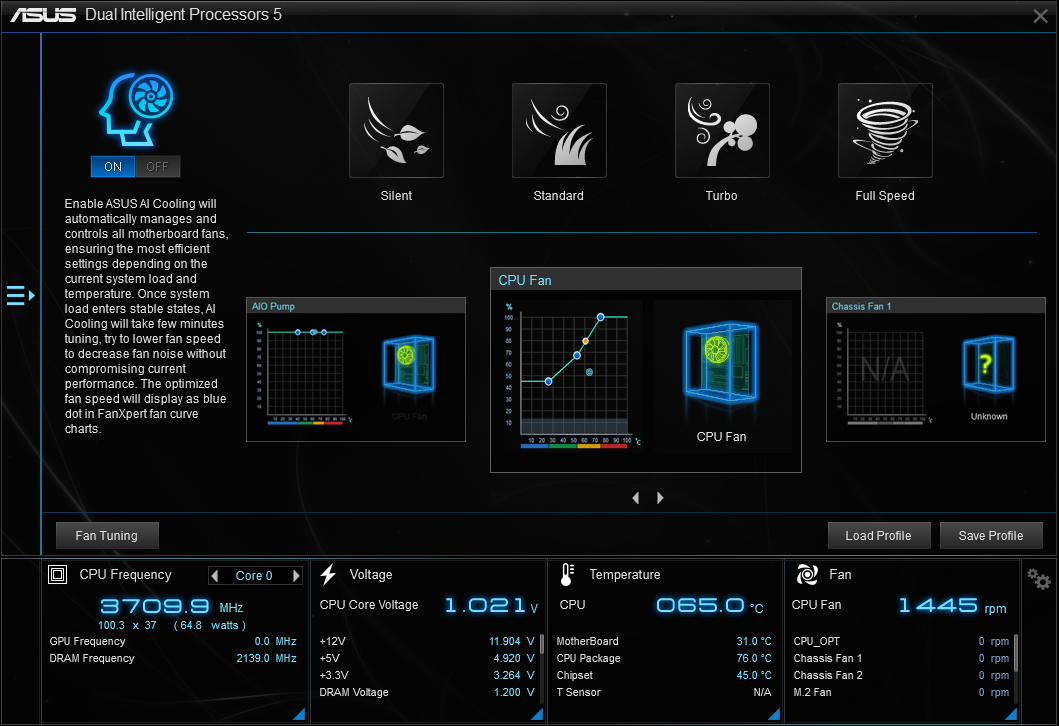
Task: Expand the Temperature panel corner arrow
Action: (x=774, y=714)
